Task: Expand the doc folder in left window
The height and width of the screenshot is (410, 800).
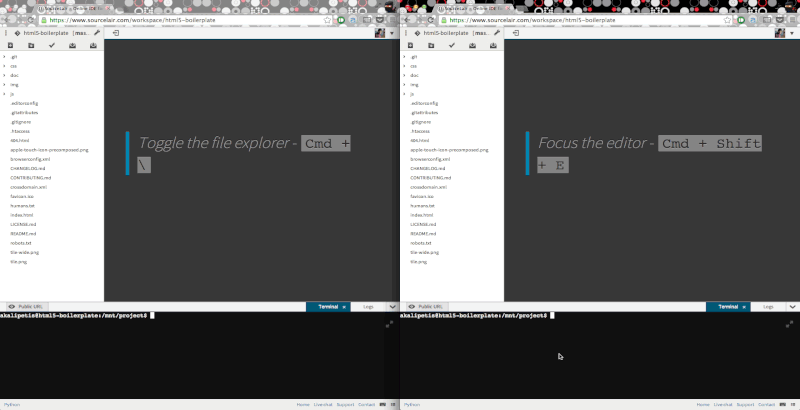Action: pyautogui.click(x=4, y=75)
